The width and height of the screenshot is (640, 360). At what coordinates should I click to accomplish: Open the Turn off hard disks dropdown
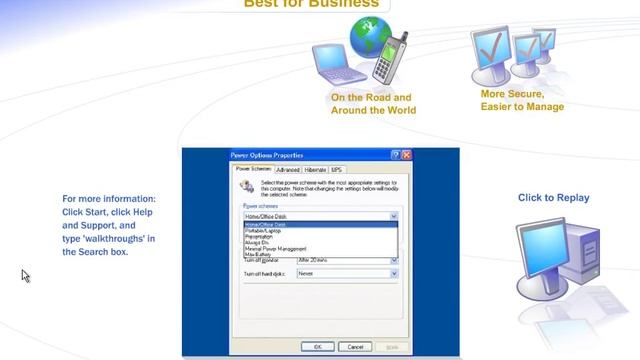(x=394, y=273)
